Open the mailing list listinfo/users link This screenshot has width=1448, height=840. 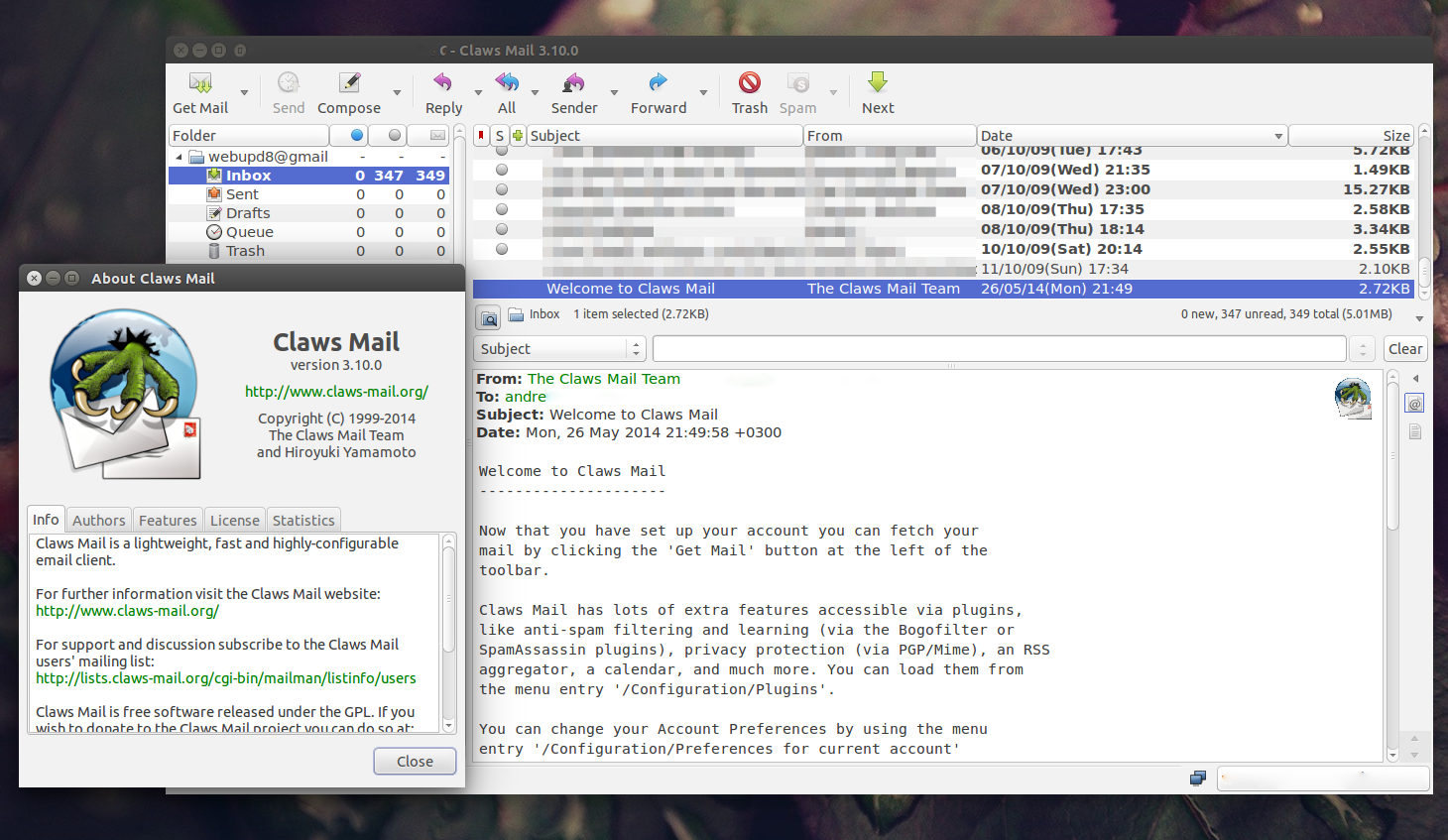tap(226, 678)
